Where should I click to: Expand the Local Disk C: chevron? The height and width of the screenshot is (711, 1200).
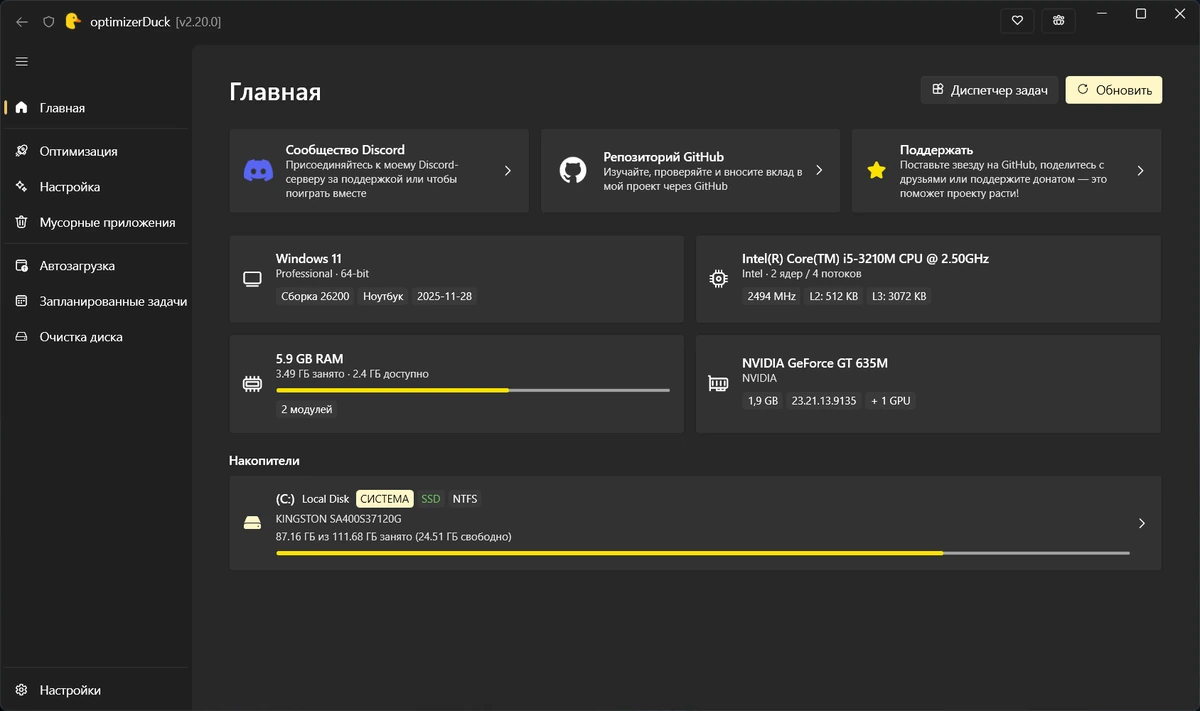pos(1142,523)
